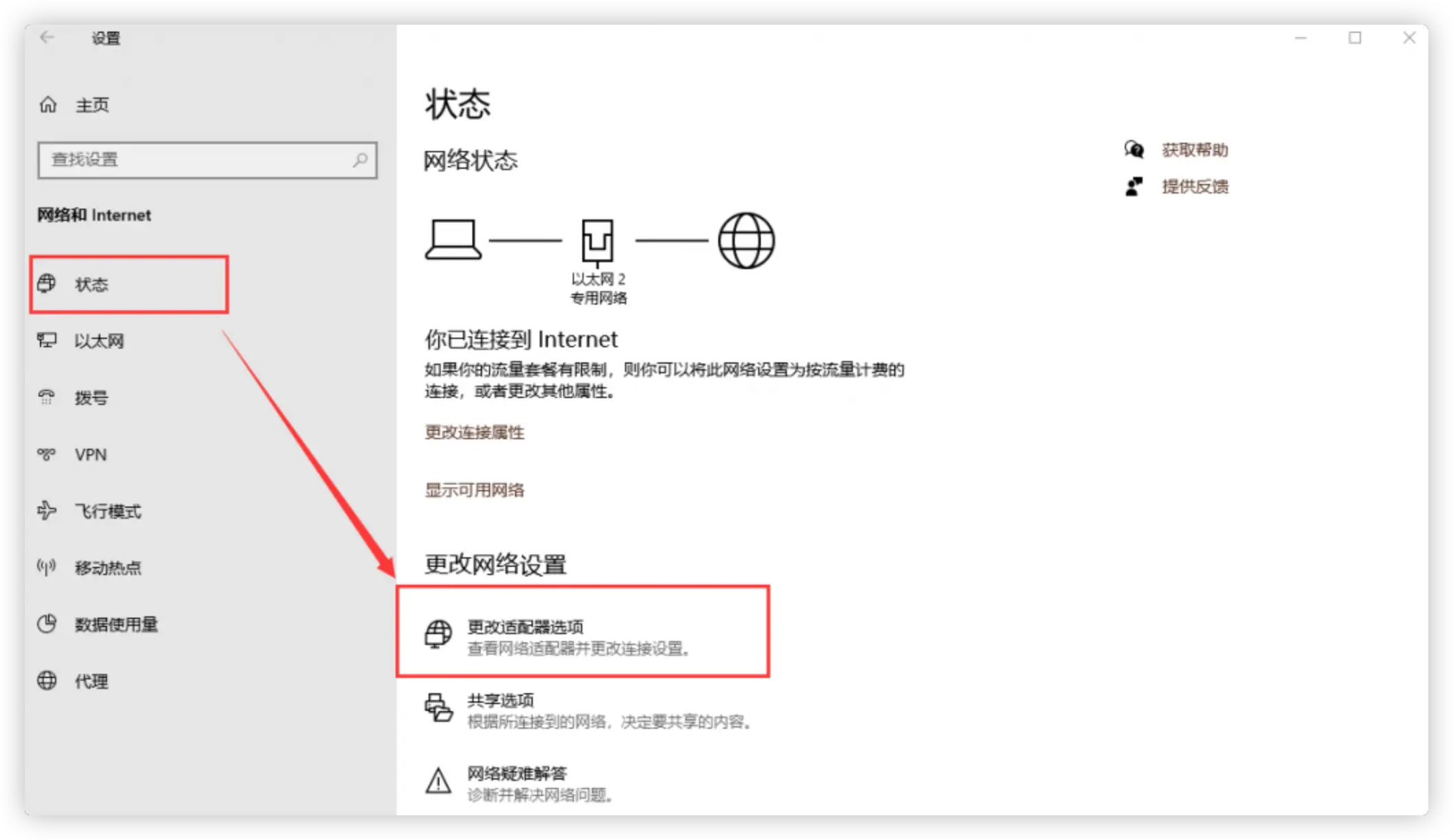Minimize the 设置 window
Image resolution: width=1453 pixels, height=840 pixels.
(x=1300, y=38)
